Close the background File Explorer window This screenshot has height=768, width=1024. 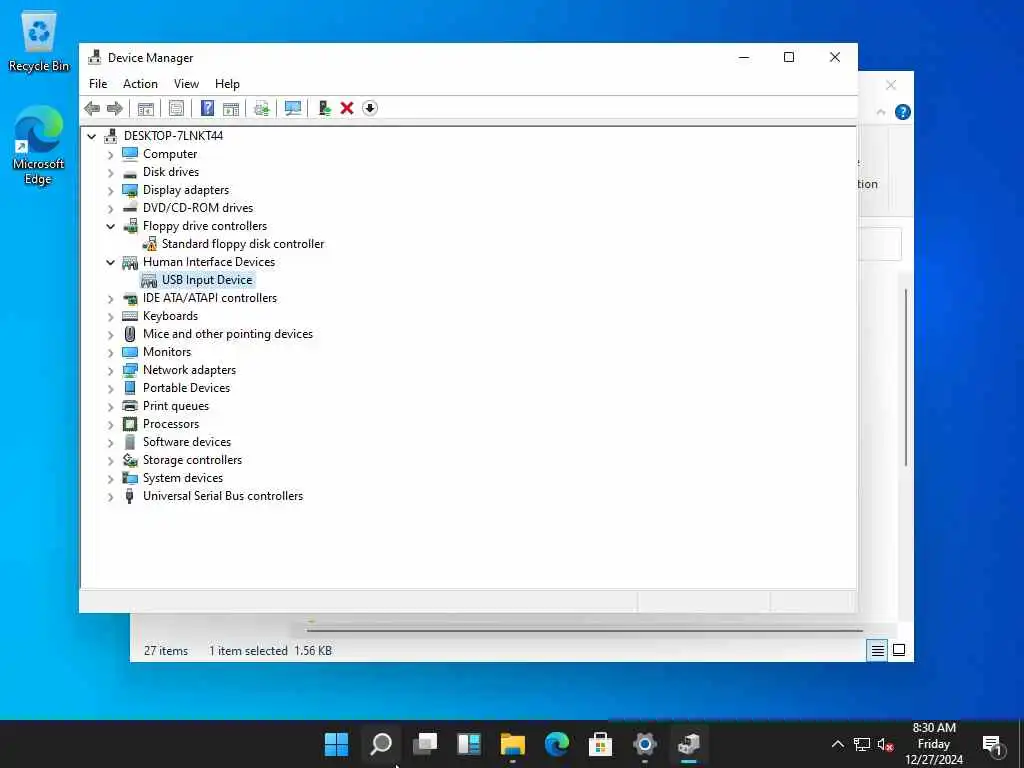(x=891, y=86)
